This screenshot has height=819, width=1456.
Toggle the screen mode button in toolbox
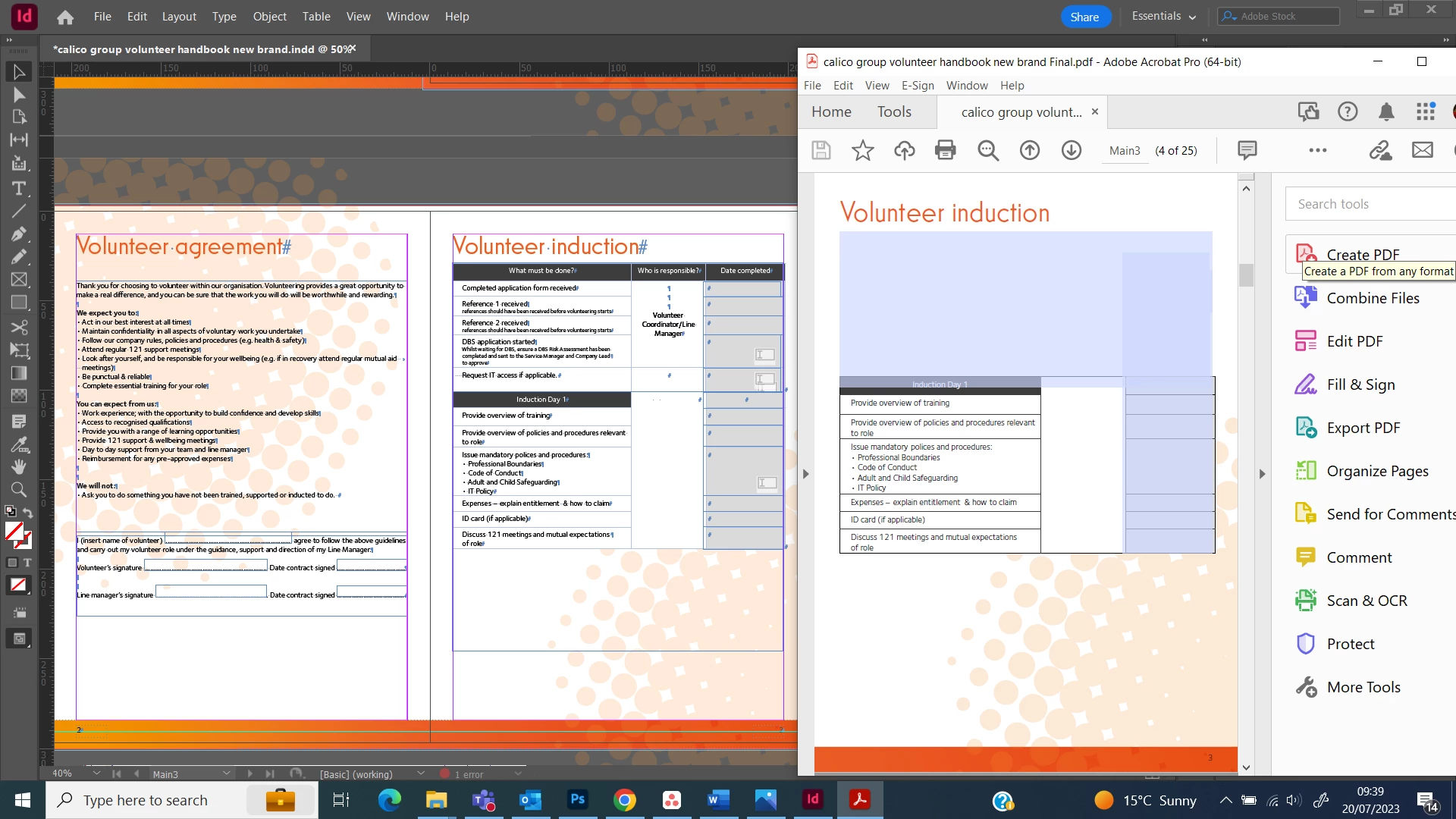(x=19, y=639)
